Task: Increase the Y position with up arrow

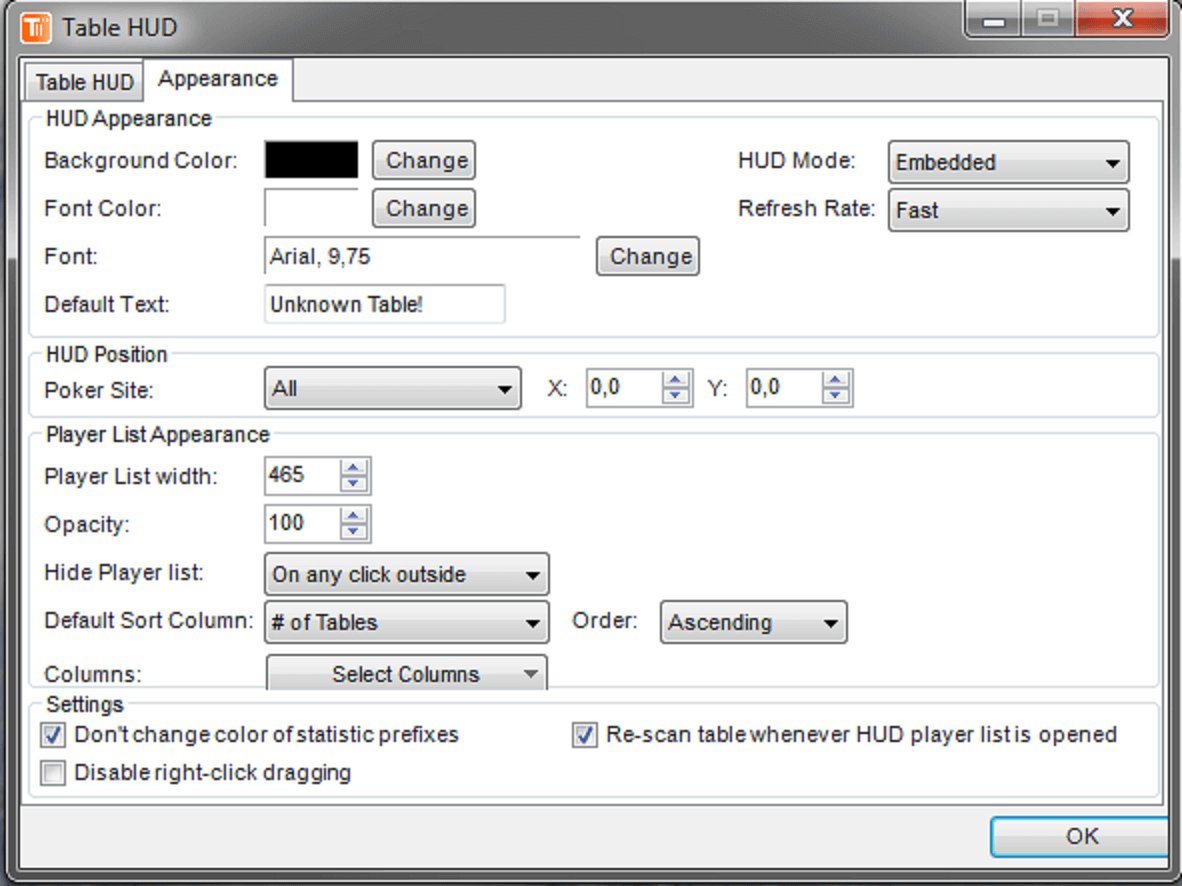Action: 835,379
